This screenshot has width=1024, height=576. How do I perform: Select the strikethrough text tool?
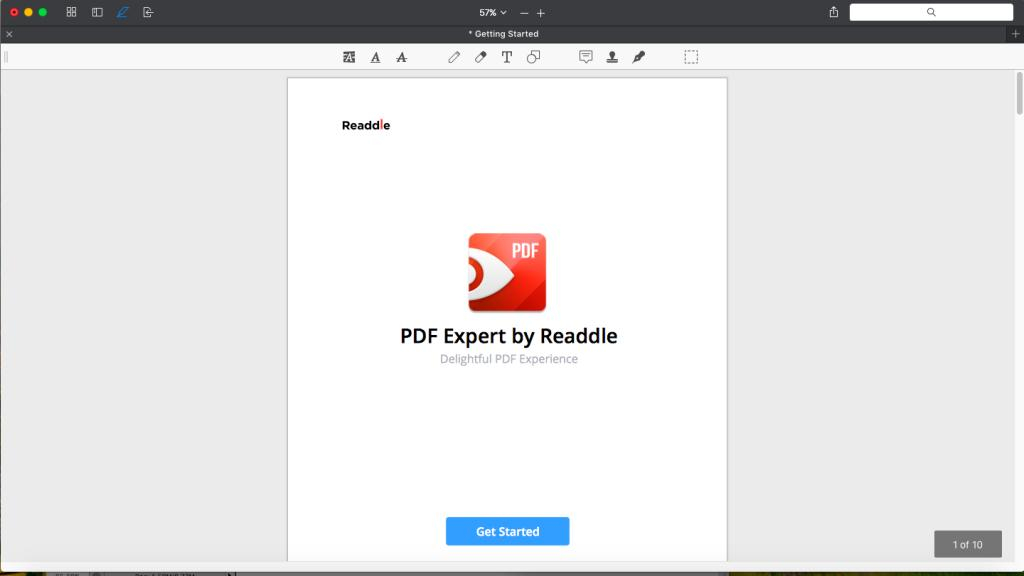click(x=401, y=57)
